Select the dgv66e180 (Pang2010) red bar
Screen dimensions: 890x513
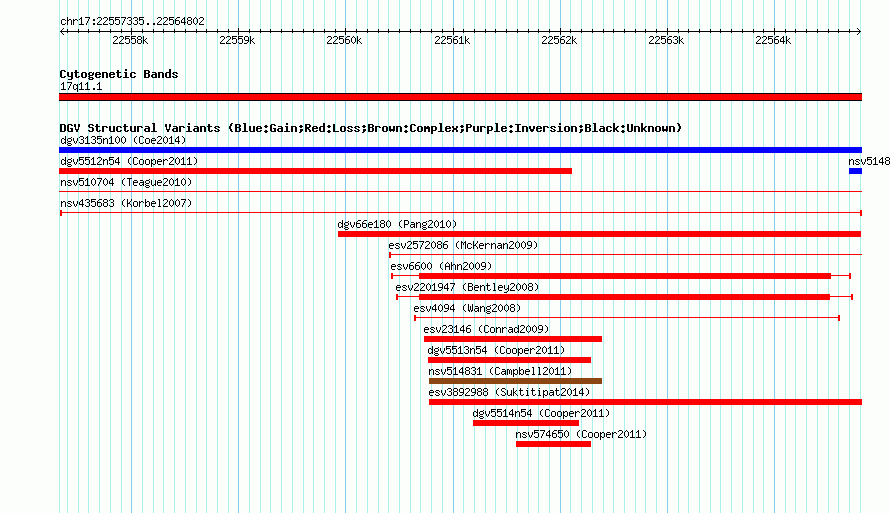599,234
